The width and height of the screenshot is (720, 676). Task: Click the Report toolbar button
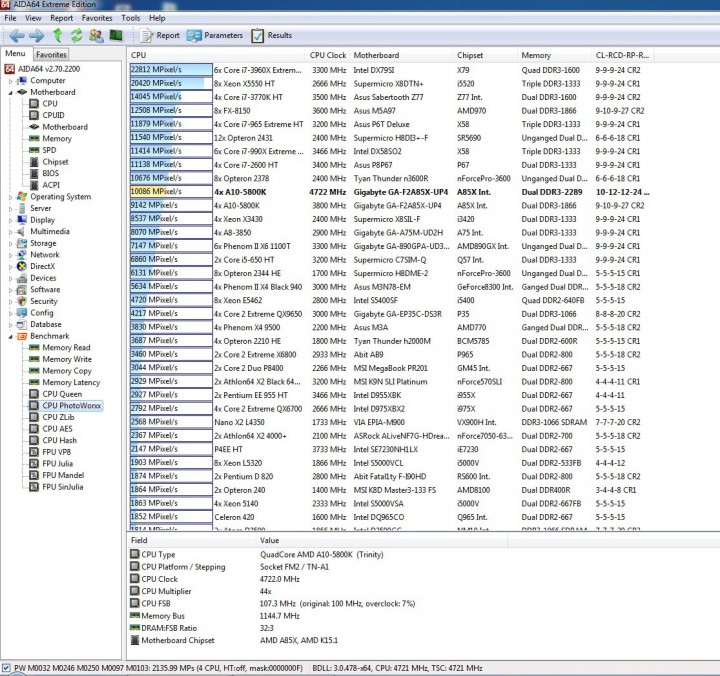159,35
